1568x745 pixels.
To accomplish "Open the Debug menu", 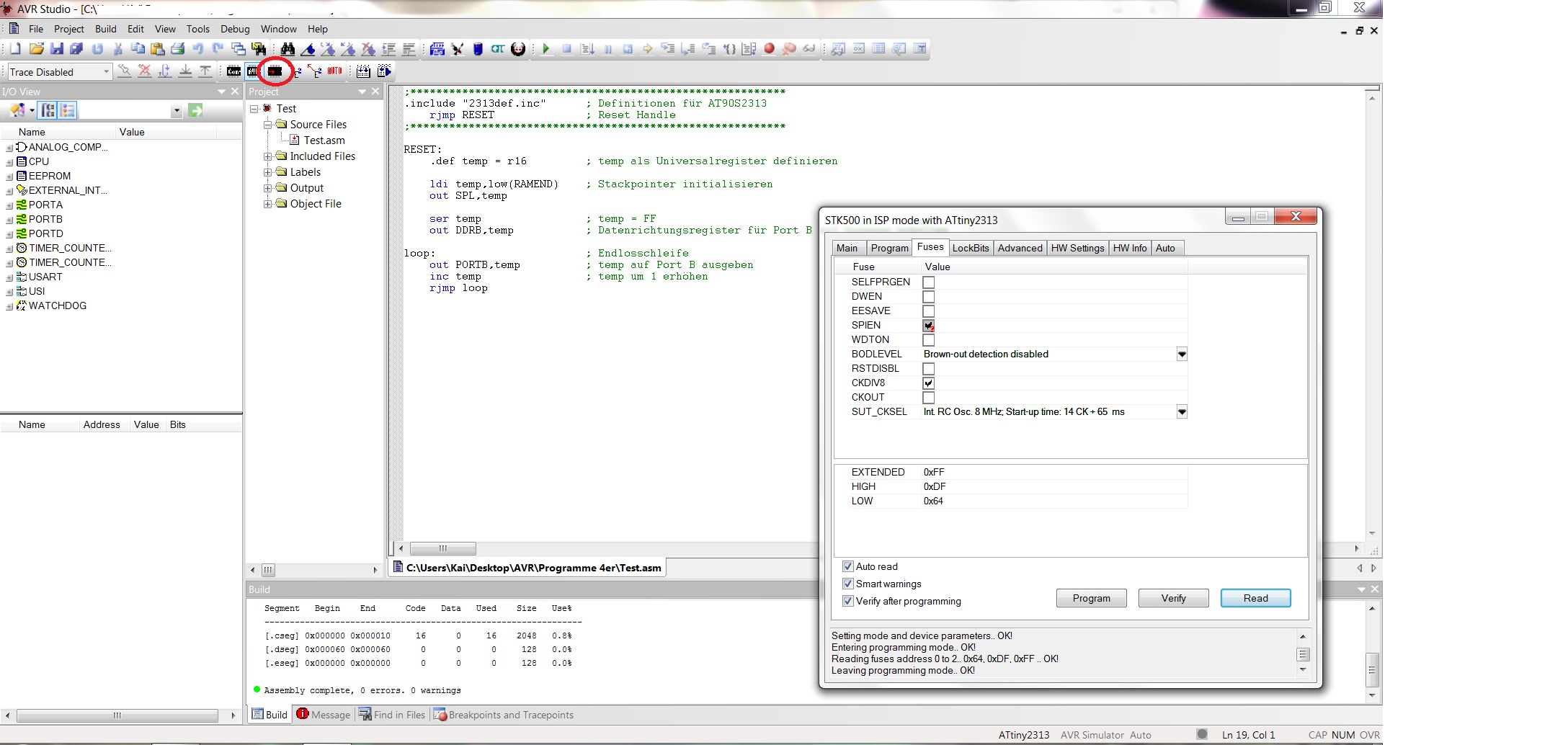I will [235, 29].
